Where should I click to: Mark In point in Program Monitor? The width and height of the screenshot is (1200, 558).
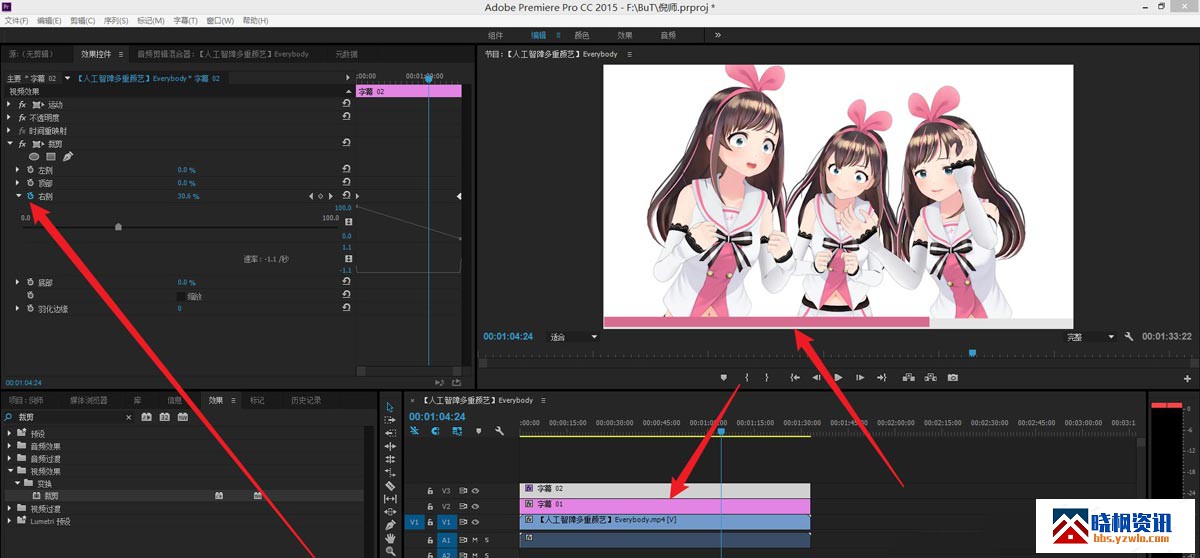coord(746,377)
